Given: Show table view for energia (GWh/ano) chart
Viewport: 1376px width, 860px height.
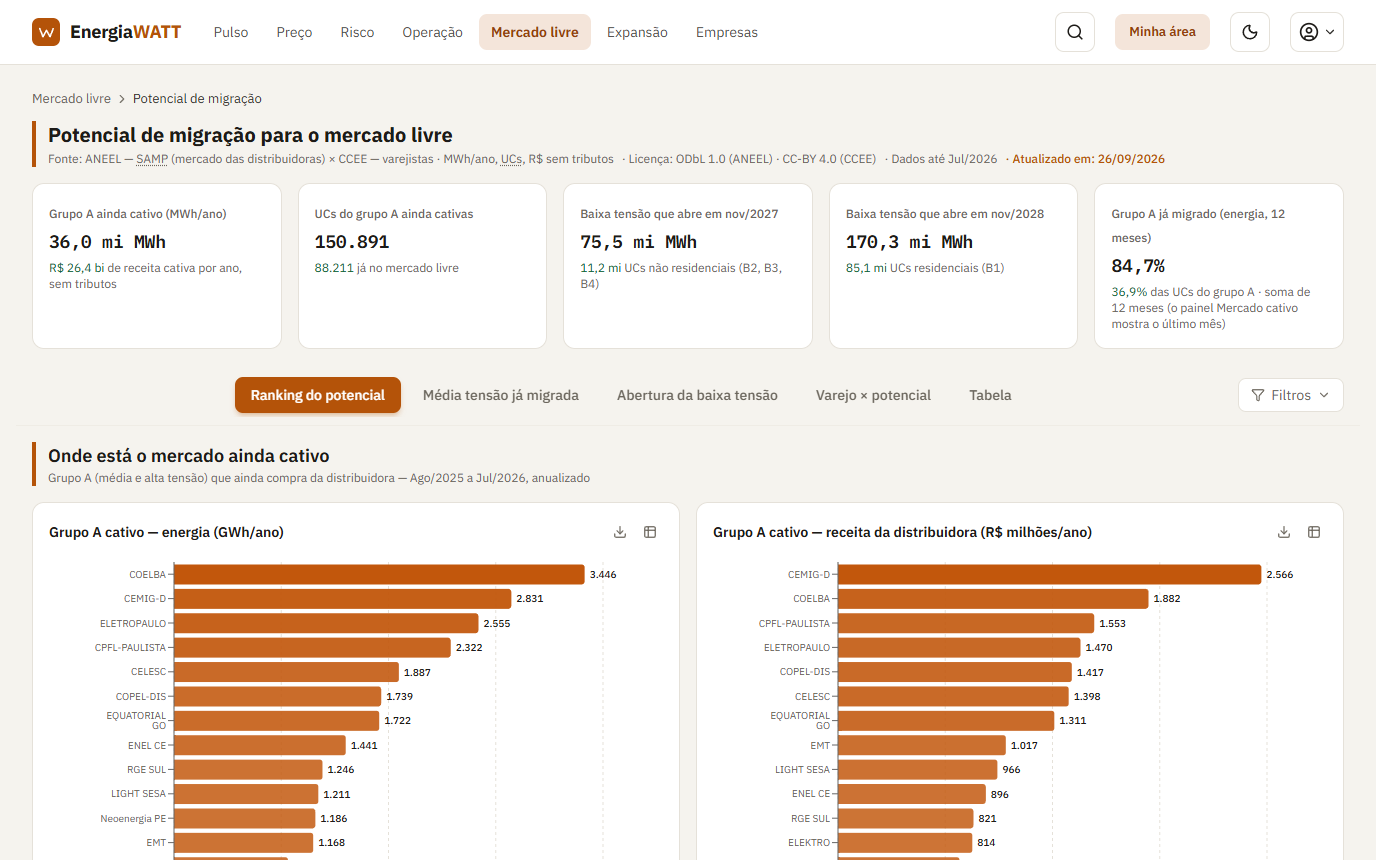Looking at the screenshot, I should point(650,532).
